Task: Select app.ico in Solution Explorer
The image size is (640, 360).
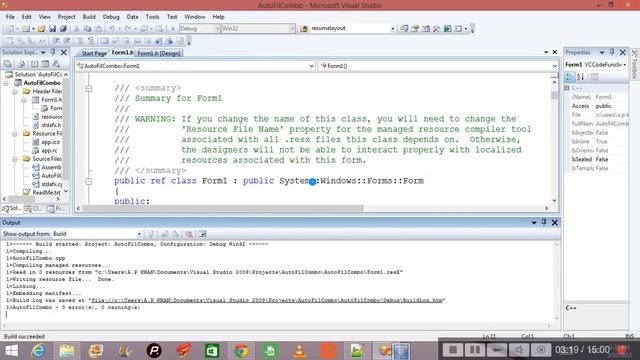Action: coord(51,142)
